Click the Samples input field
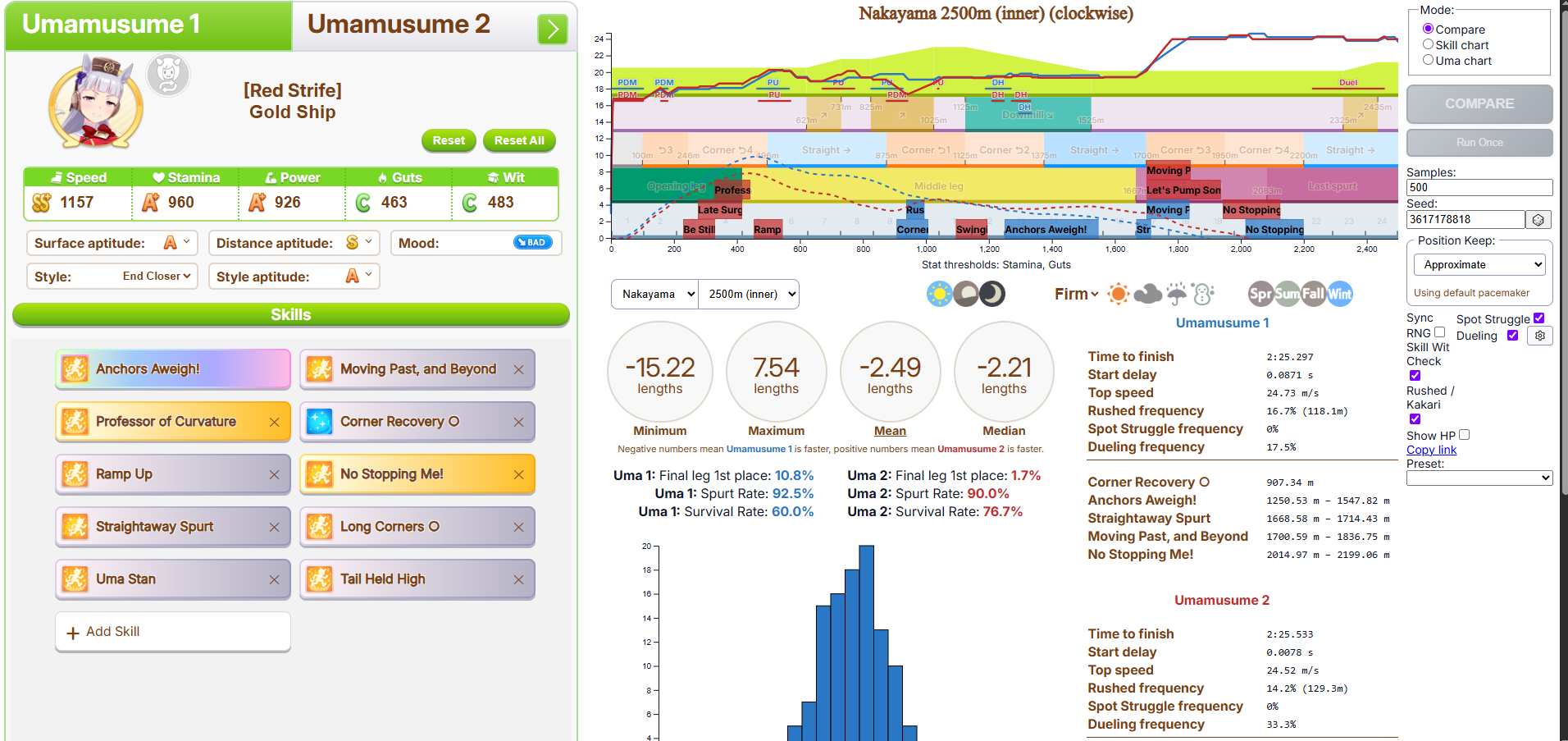1568x741 pixels. pyautogui.click(x=1479, y=187)
